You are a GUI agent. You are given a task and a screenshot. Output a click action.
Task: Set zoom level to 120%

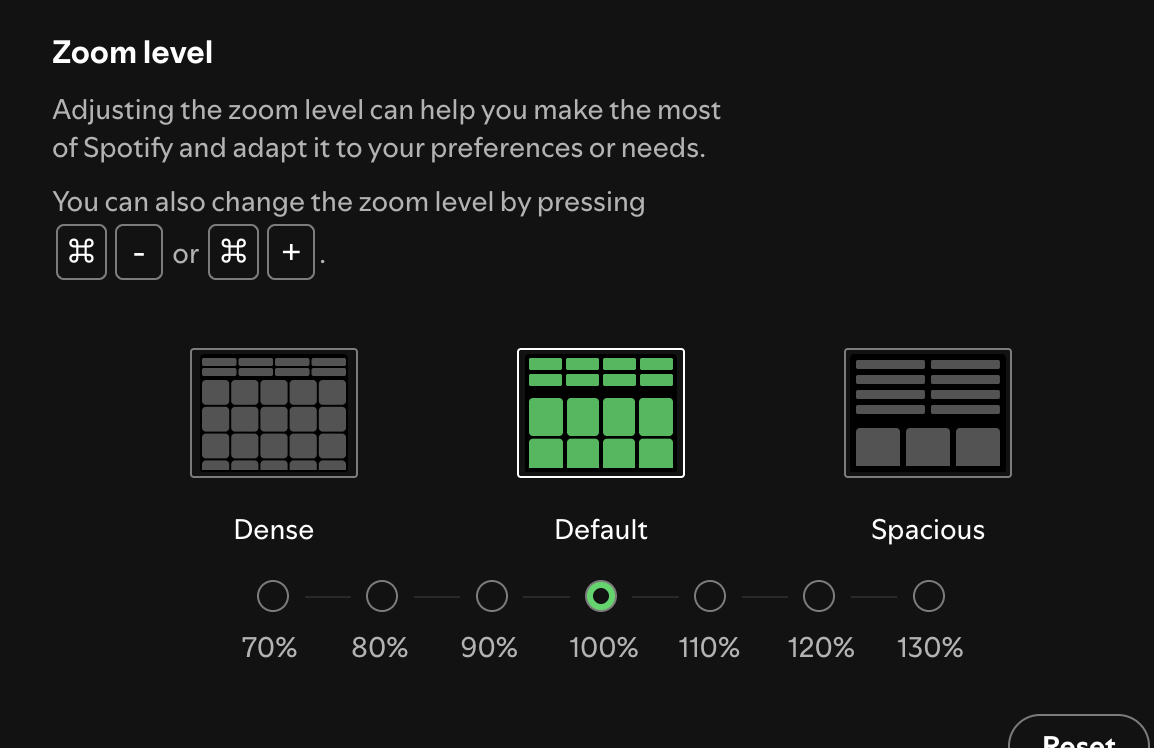click(819, 596)
